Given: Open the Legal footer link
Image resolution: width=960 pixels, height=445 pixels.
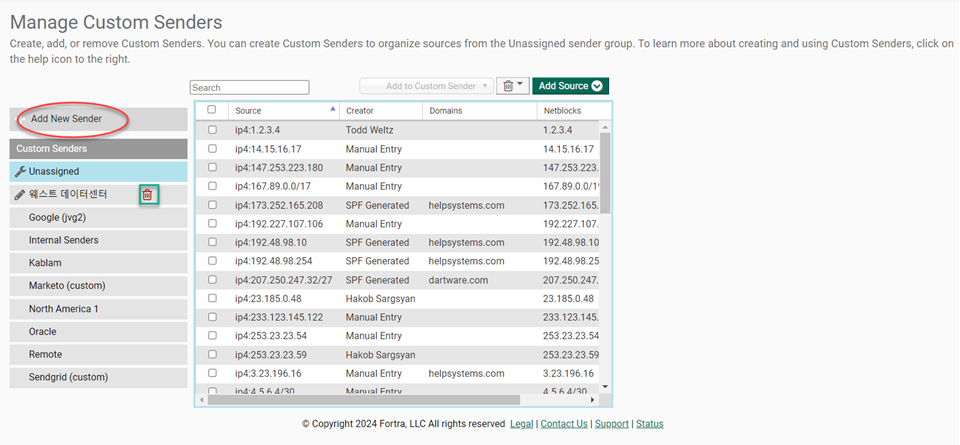Looking at the screenshot, I should 522,424.
